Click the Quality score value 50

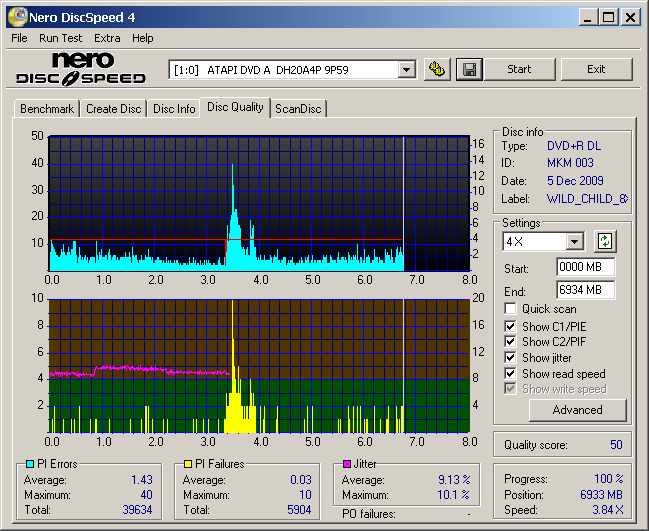(x=616, y=445)
